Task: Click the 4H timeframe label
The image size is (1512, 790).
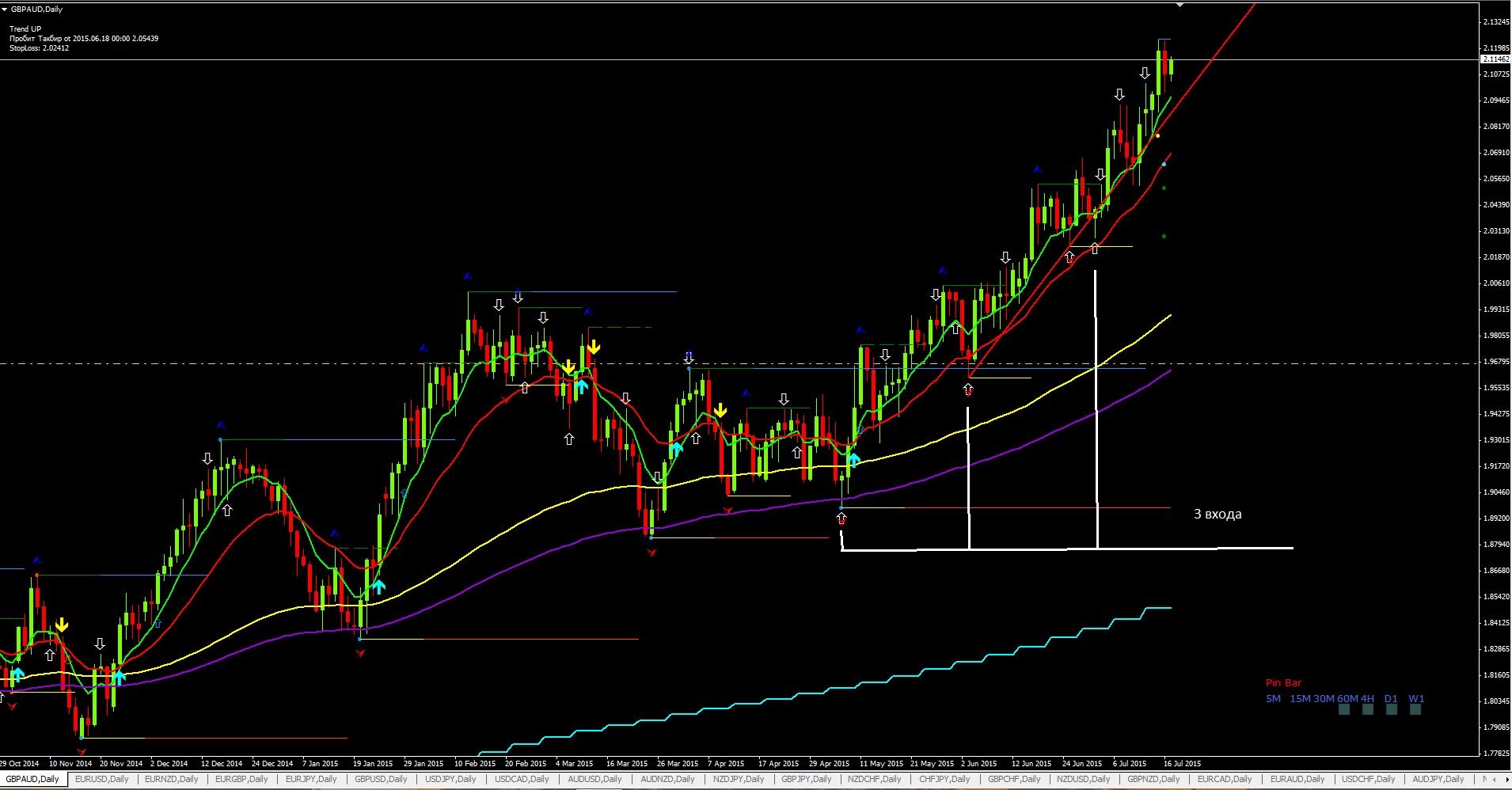Action: [1367, 698]
